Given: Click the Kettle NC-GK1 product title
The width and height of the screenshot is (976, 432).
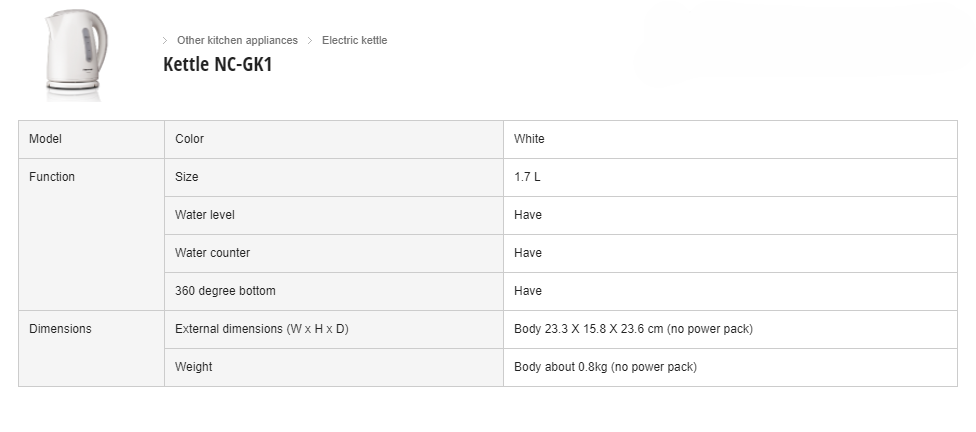Looking at the screenshot, I should click(218, 64).
